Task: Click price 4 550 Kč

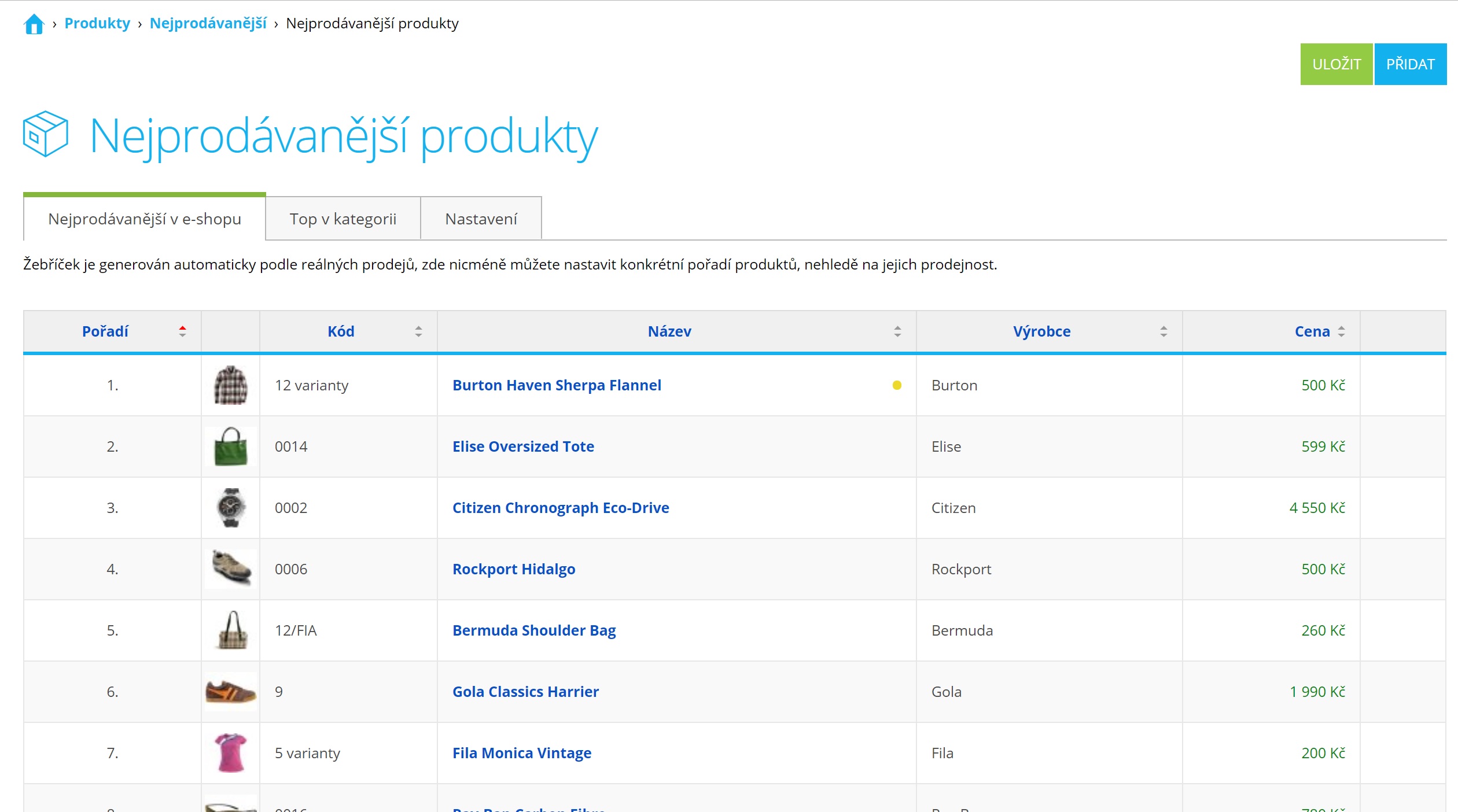Action: tap(1317, 508)
